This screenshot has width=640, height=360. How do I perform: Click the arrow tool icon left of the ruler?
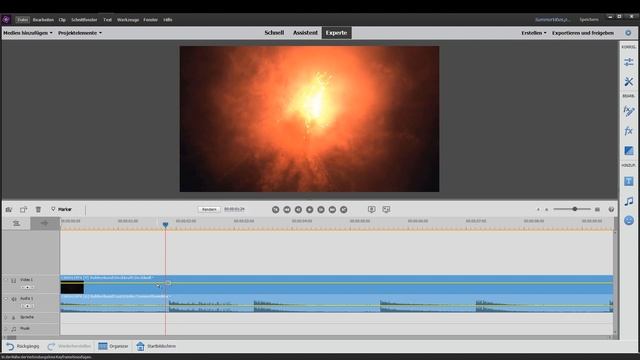point(44,223)
